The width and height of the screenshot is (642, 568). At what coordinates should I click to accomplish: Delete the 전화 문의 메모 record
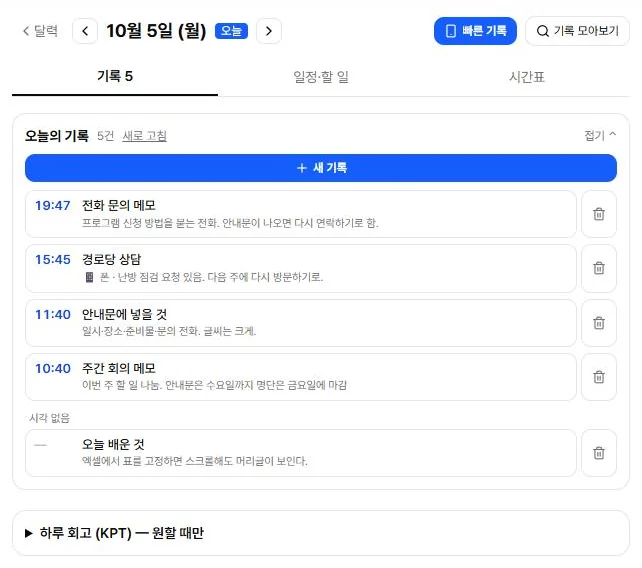coord(599,214)
